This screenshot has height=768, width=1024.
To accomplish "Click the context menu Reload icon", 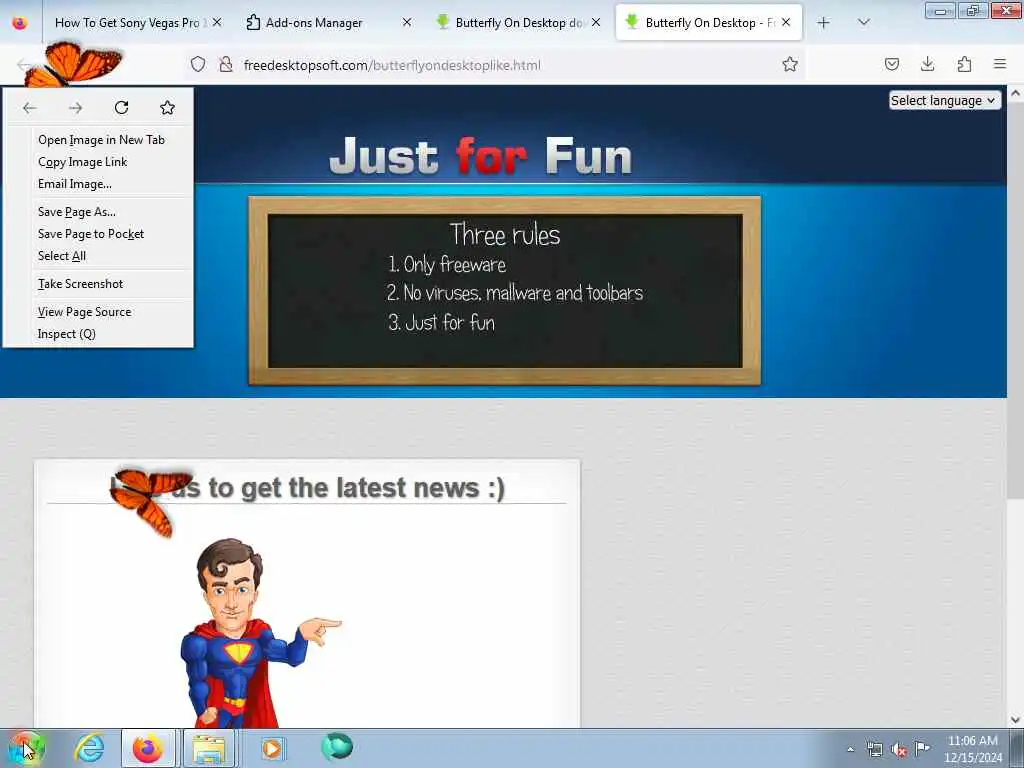I will 121,107.
